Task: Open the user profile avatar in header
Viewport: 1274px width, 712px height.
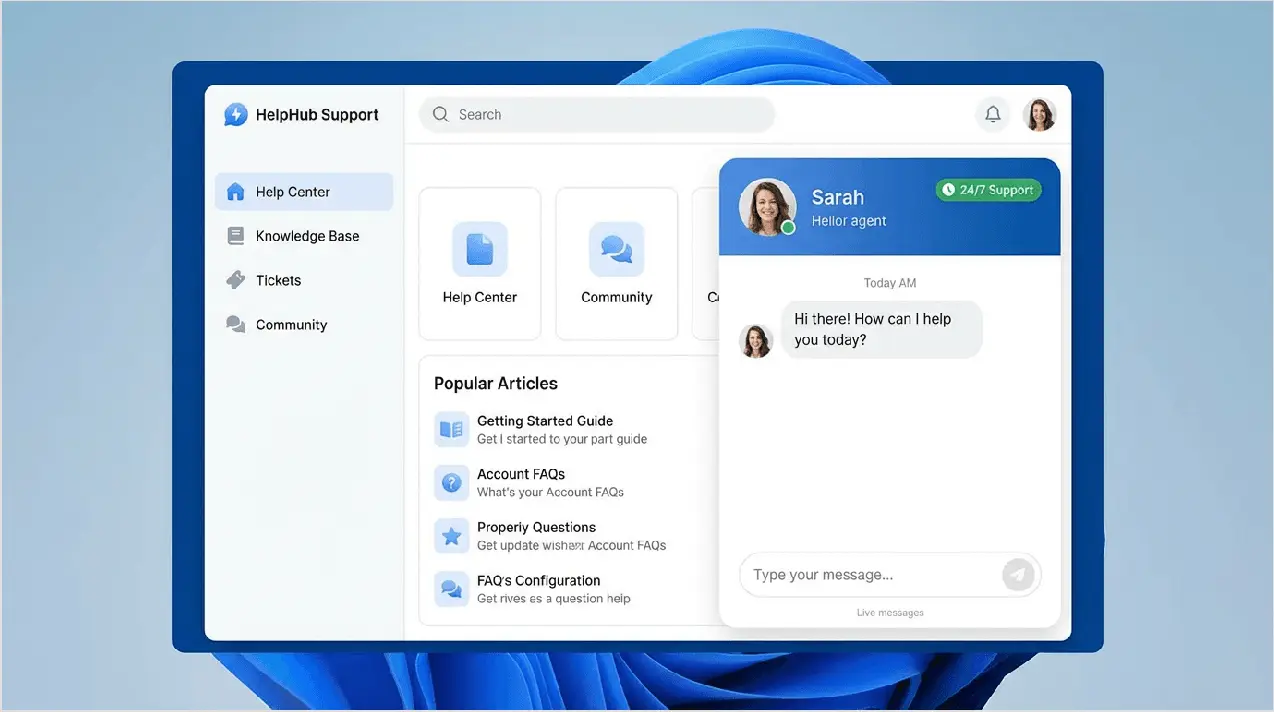Action: tap(1040, 115)
